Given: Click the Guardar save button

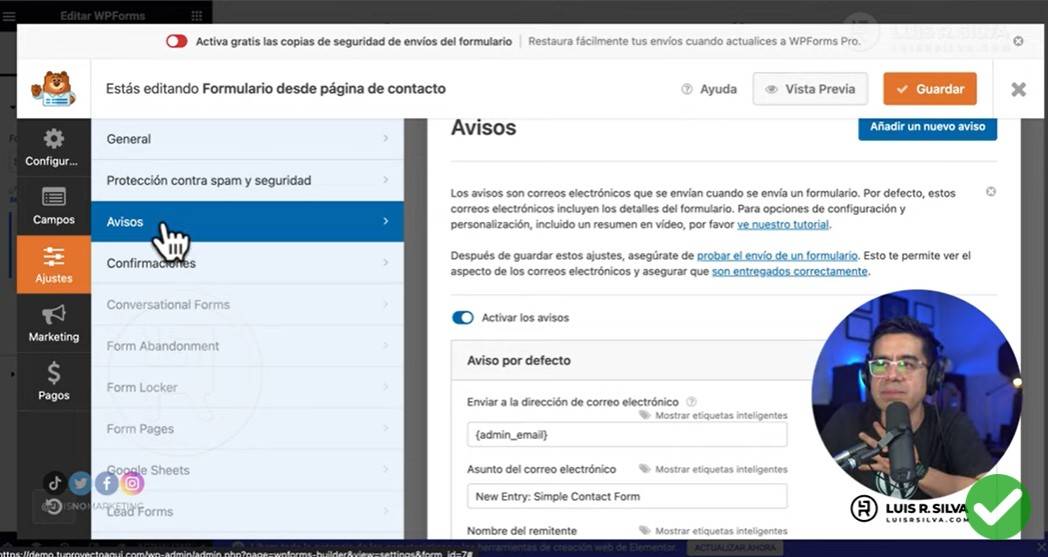Looking at the screenshot, I should [930, 89].
